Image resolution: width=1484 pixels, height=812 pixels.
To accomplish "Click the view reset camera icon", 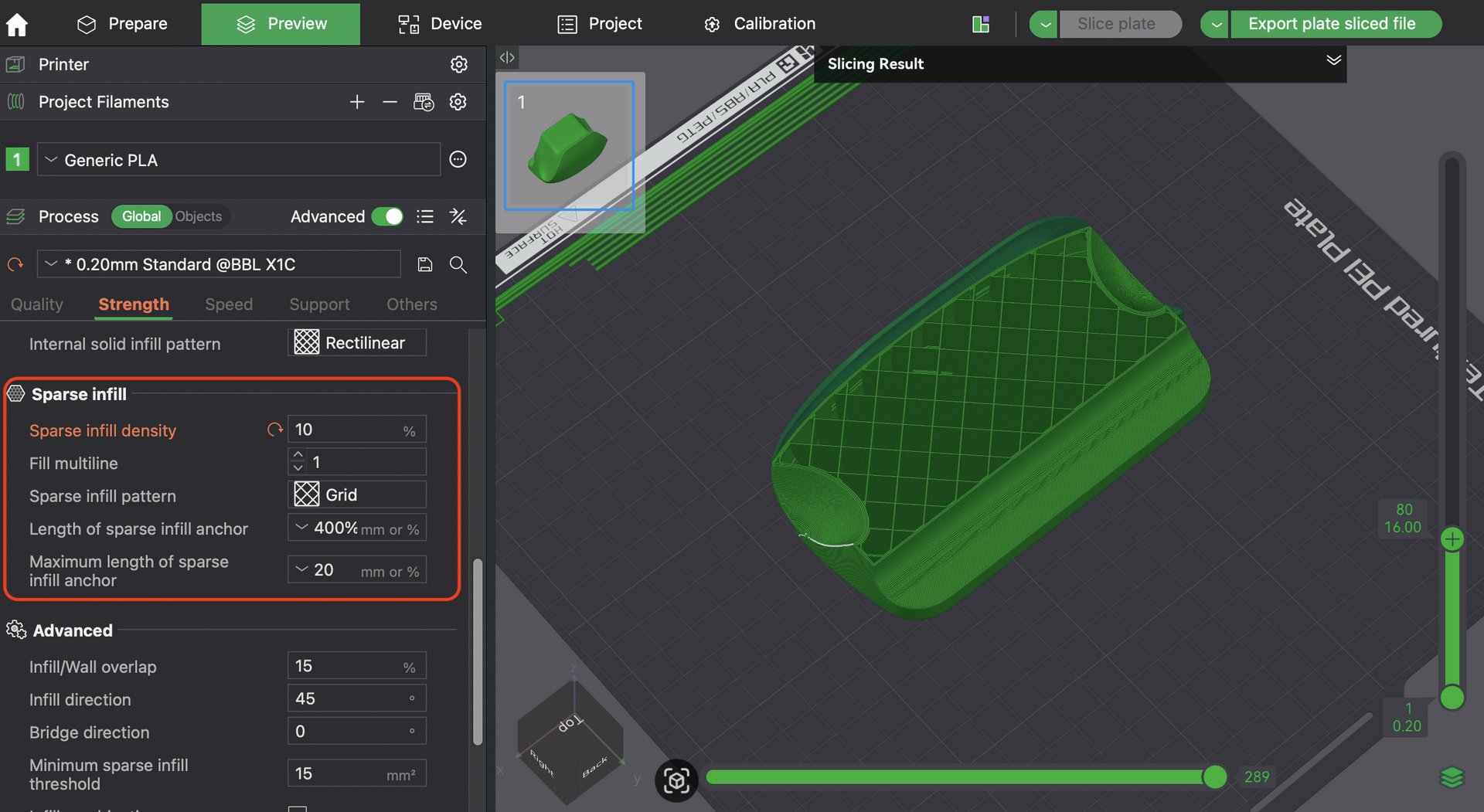I will click(x=676, y=780).
